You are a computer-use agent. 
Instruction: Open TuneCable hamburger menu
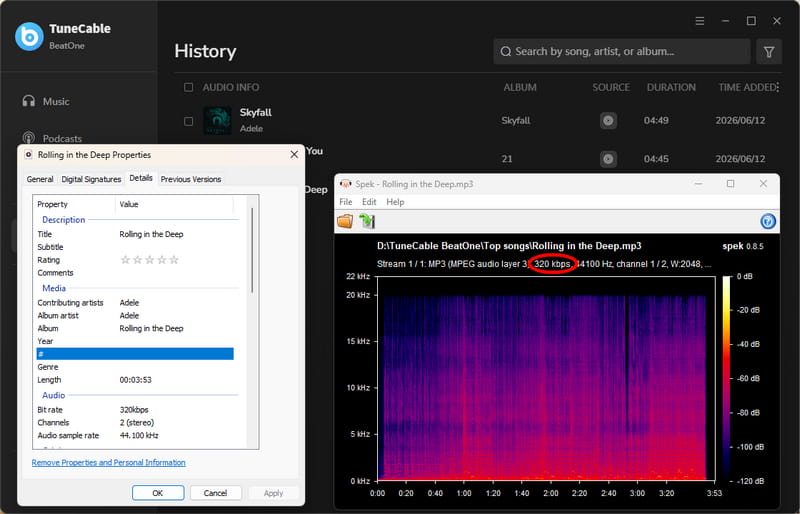click(x=699, y=21)
